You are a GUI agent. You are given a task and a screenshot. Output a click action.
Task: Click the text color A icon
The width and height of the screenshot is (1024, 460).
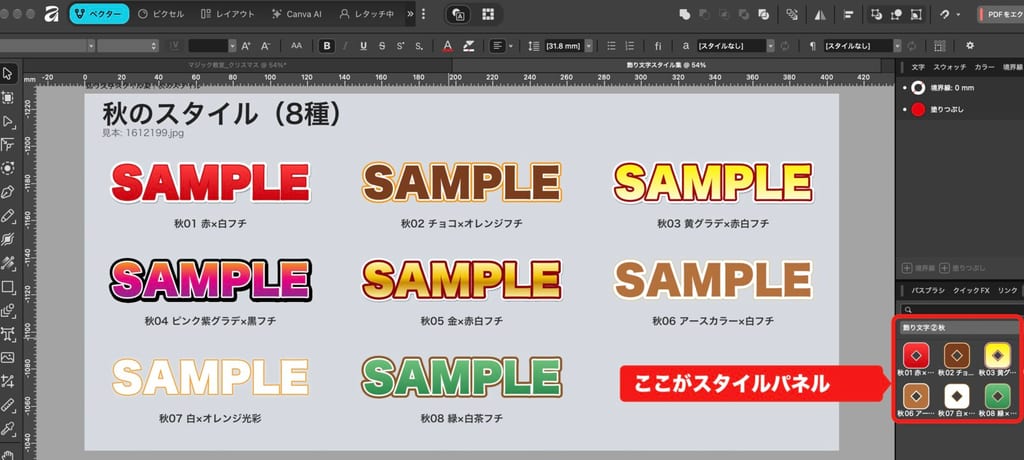click(x=448, y=46)
